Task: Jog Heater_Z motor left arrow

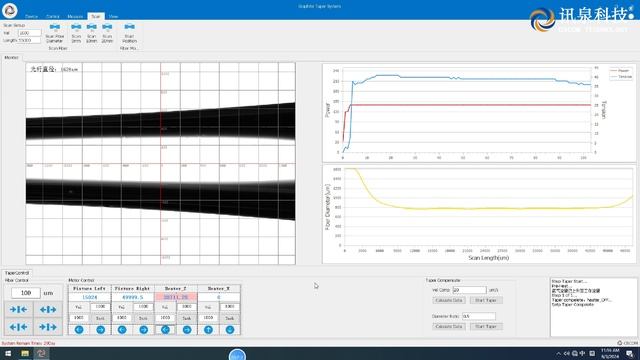Action: point(165,330)
